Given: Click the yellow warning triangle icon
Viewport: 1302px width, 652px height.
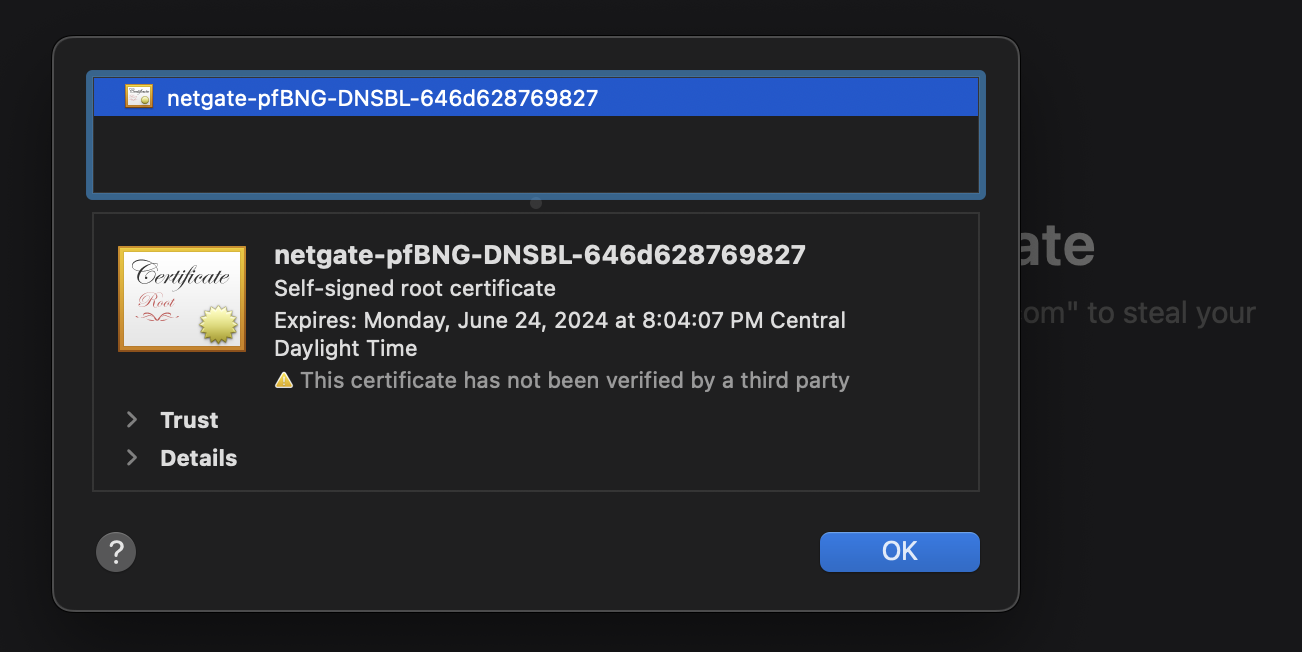Looking at the screenshot, I should 284,380.
